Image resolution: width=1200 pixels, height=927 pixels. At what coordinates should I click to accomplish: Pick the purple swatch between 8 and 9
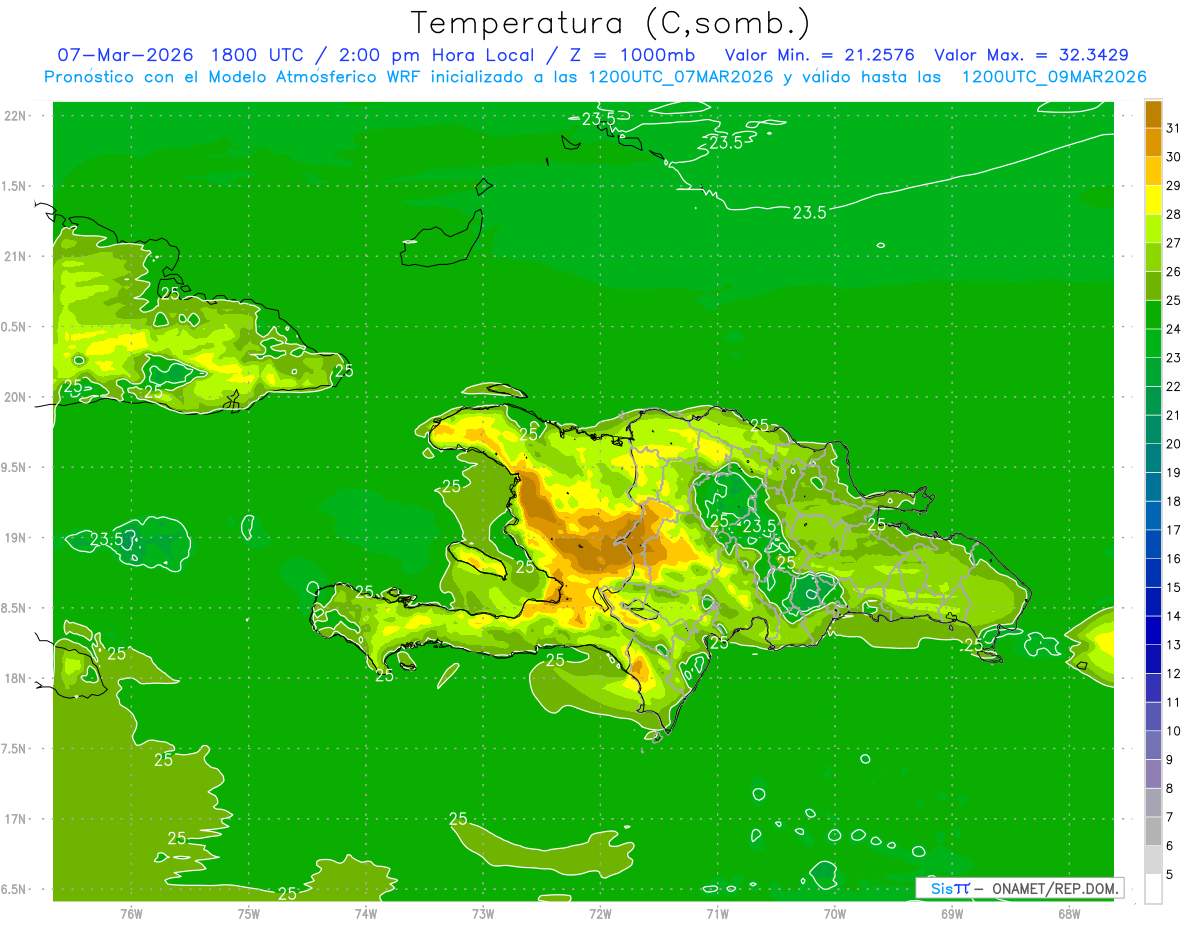coord(1154,774)
